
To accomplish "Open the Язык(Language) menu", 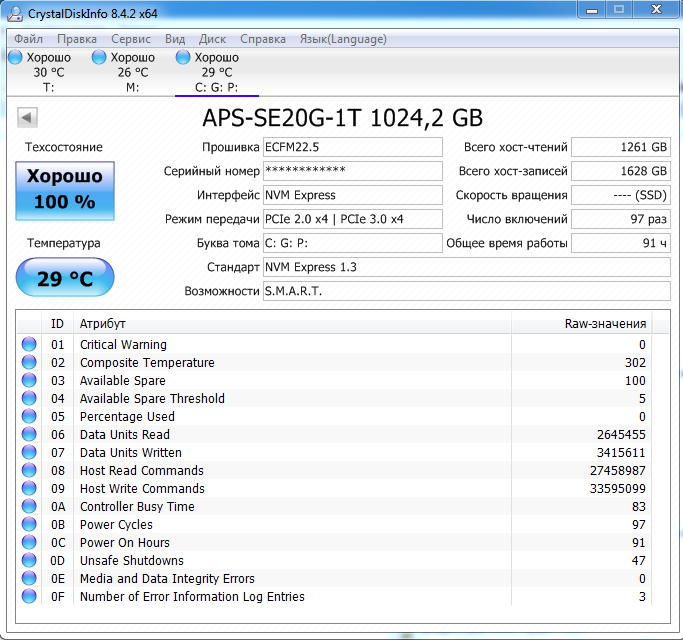I will (343, 39).
